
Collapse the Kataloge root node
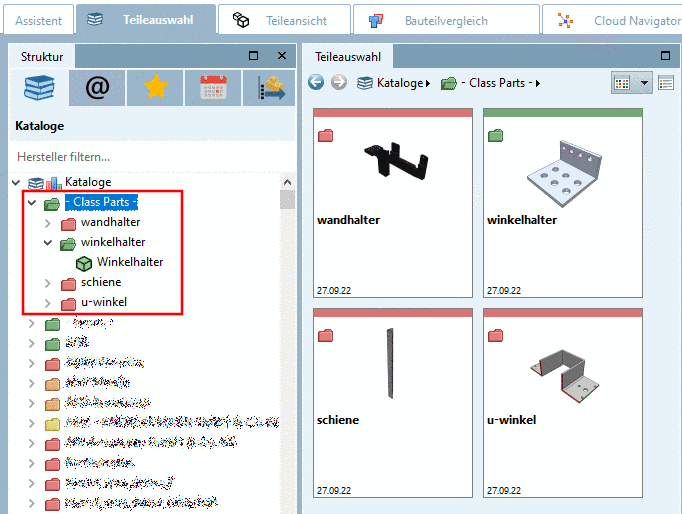pyautogui.click(x=17, y=182)
